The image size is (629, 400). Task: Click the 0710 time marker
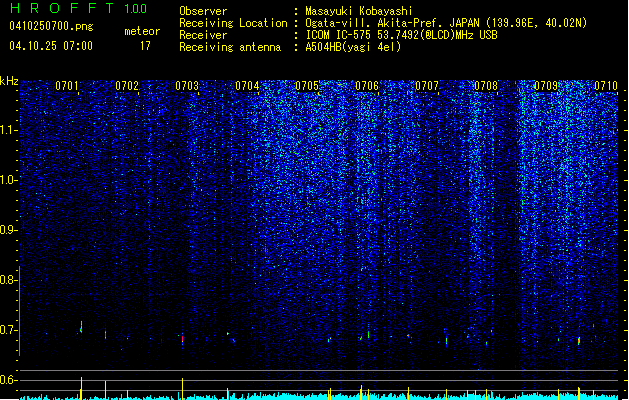click(606, 85)
